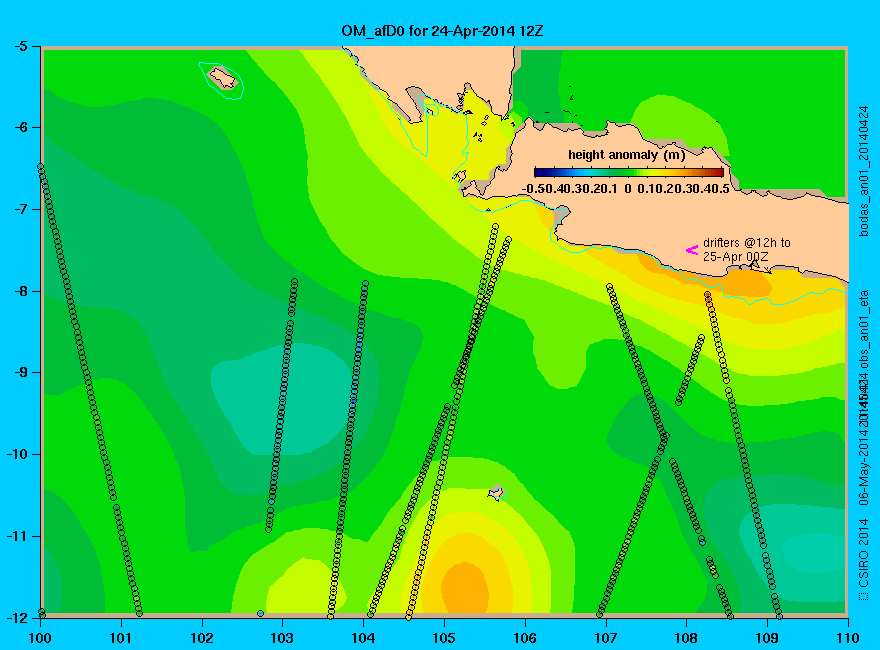Screen dimensions: 880x650
Task: Click the x-axis label "101"
Action: point(121,638)
